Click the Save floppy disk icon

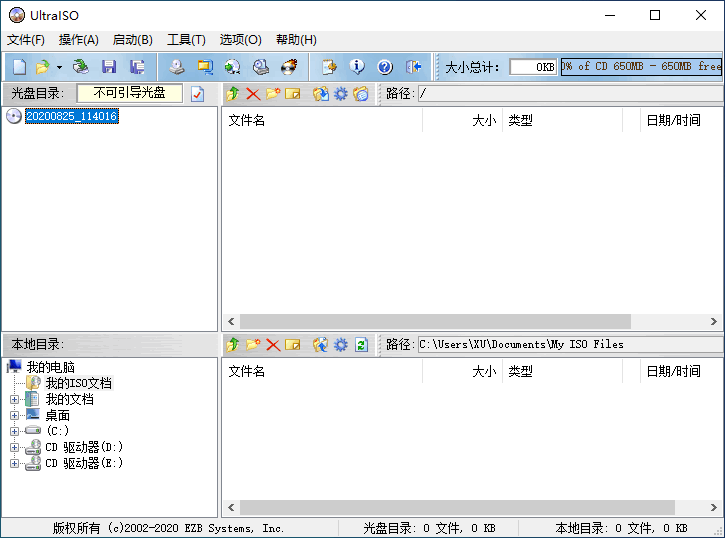click(x=109, y=67)
